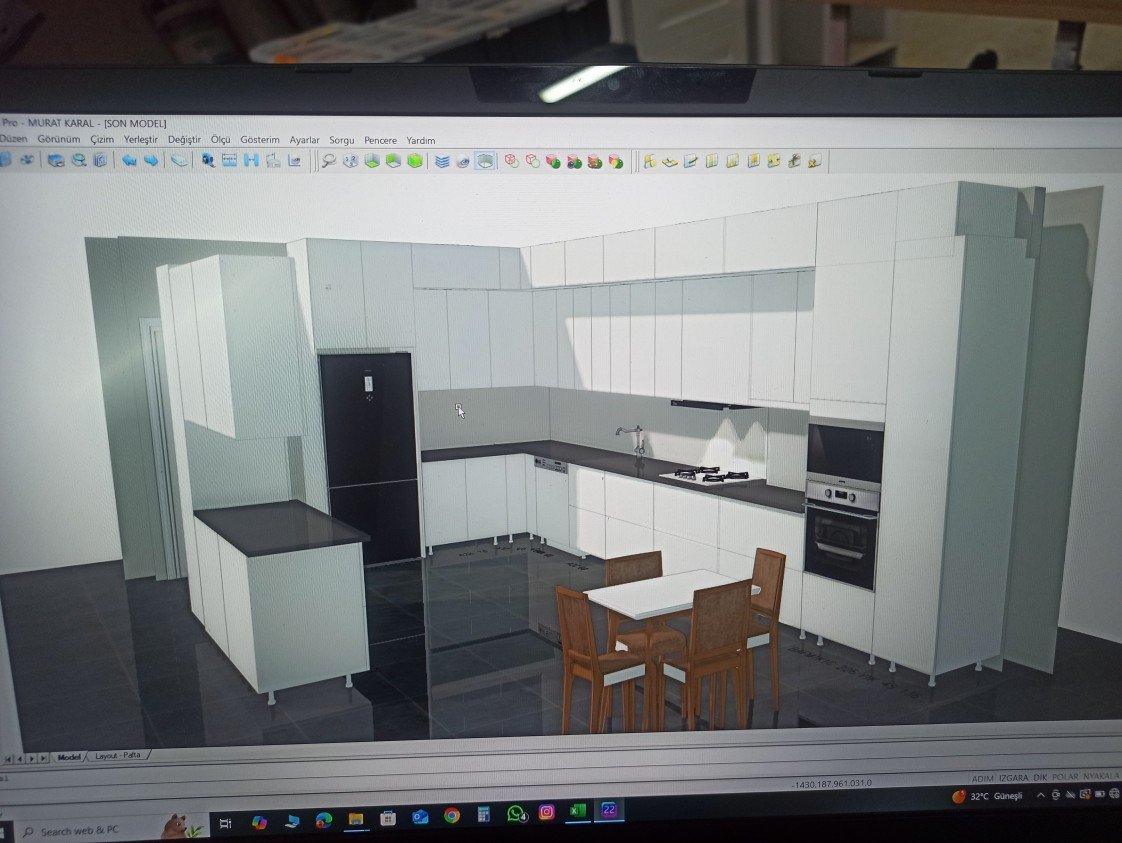Image resolution: width=1122 pixels, height=843 pixels.
Task: Click the magnifier zoom icon in toolbar
Action: [x=328, y=160]
